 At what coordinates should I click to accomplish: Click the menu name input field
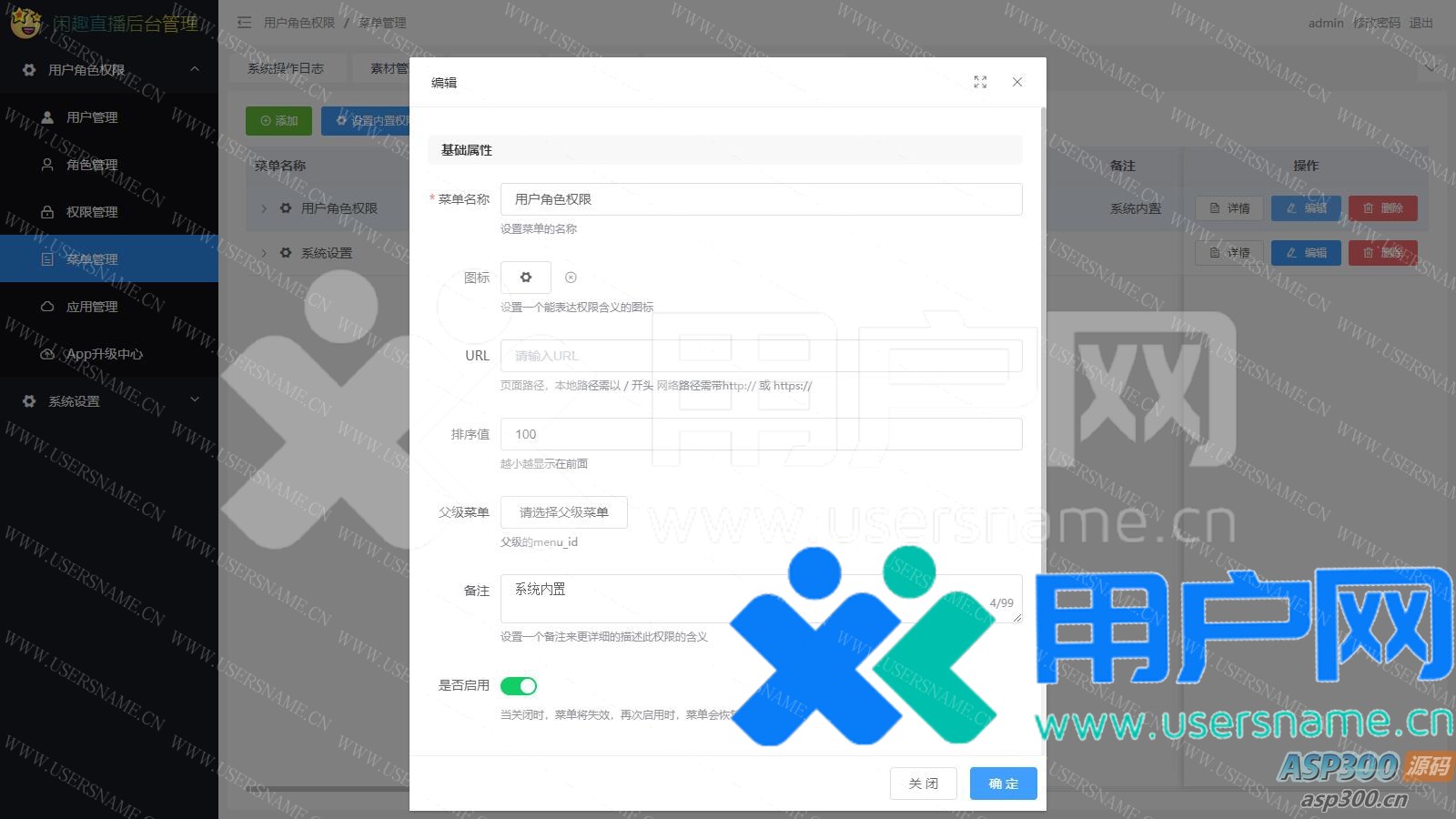762,199
